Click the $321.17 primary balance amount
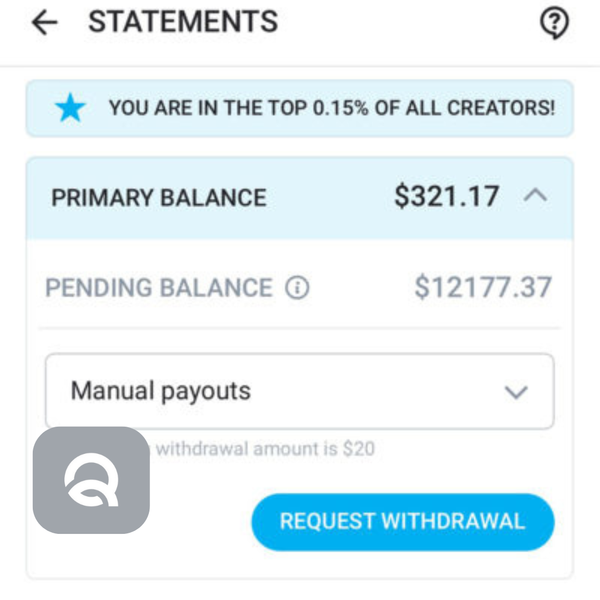 446,196
